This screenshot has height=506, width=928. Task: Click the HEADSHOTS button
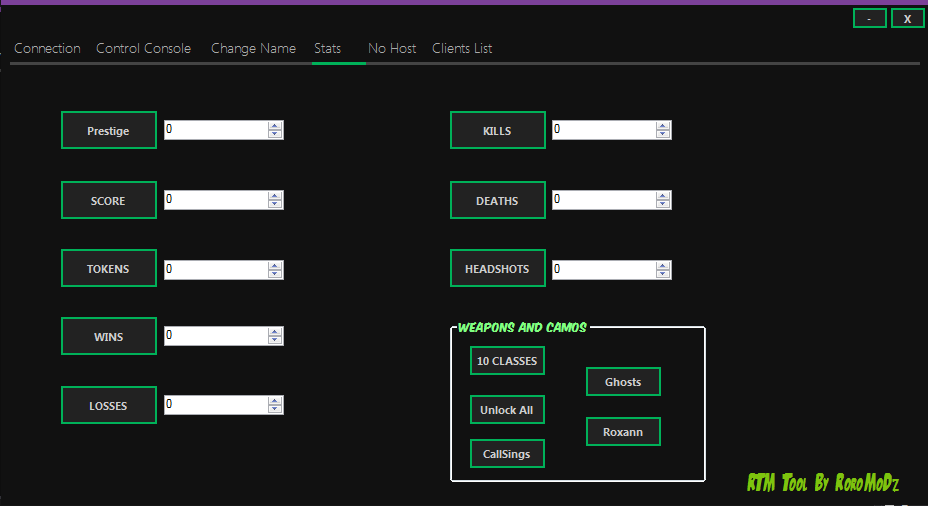pos(498,268)
